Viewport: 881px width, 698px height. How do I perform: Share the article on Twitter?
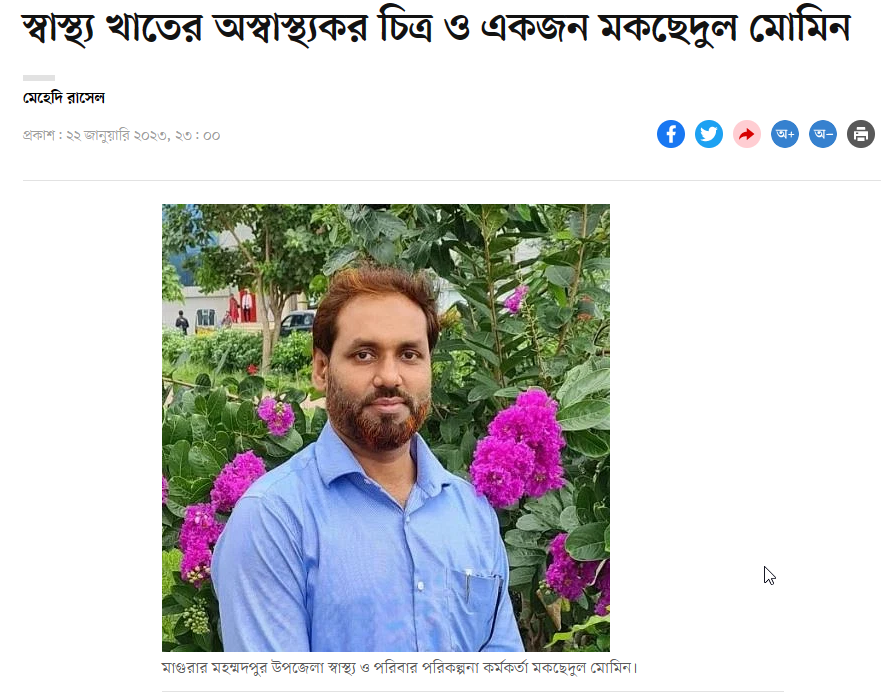point(709,134)
